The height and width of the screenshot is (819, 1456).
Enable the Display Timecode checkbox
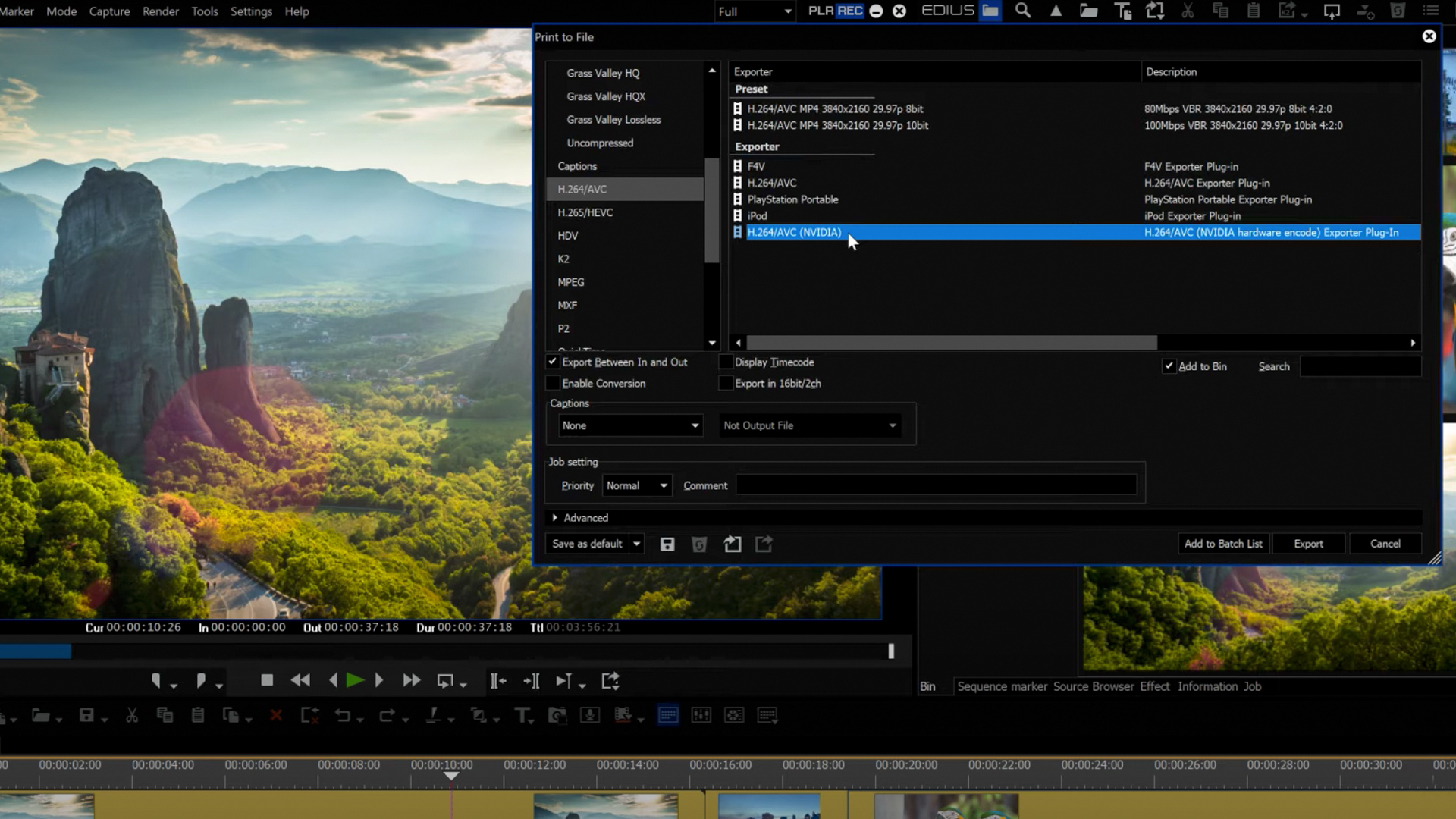pyautogui.click(x=726, y=362)
